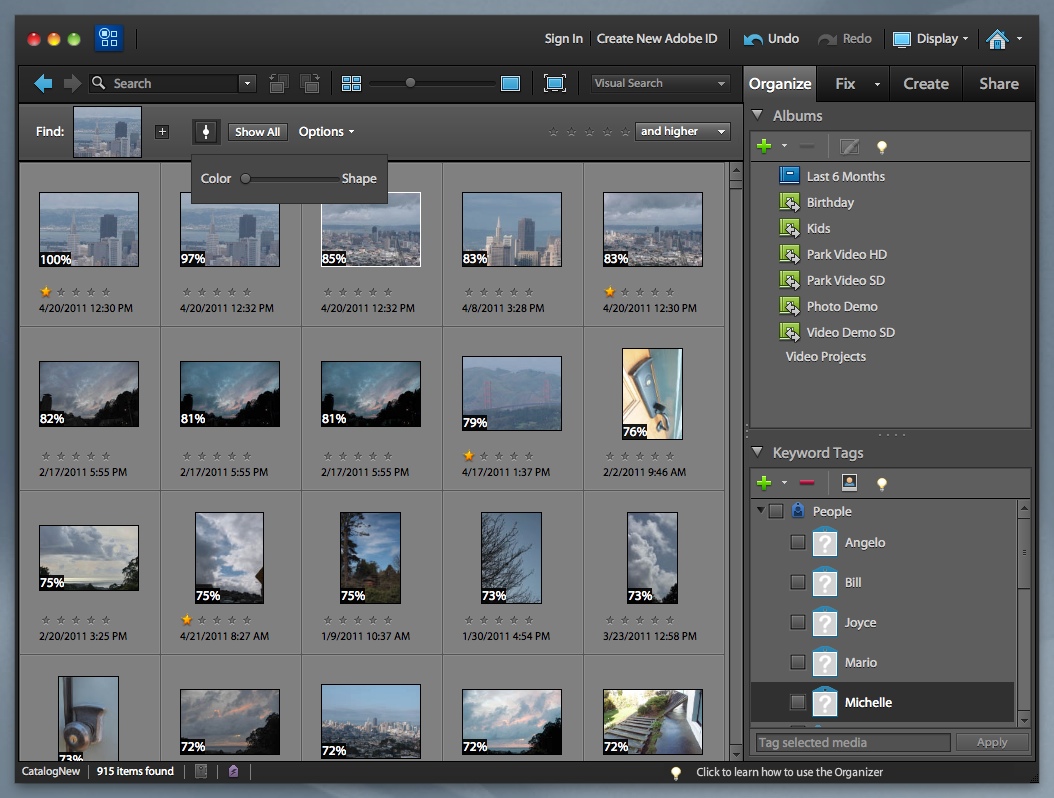Switch to full screen view icon
The width and height of the screenshot is (1054, 798).
555,84
